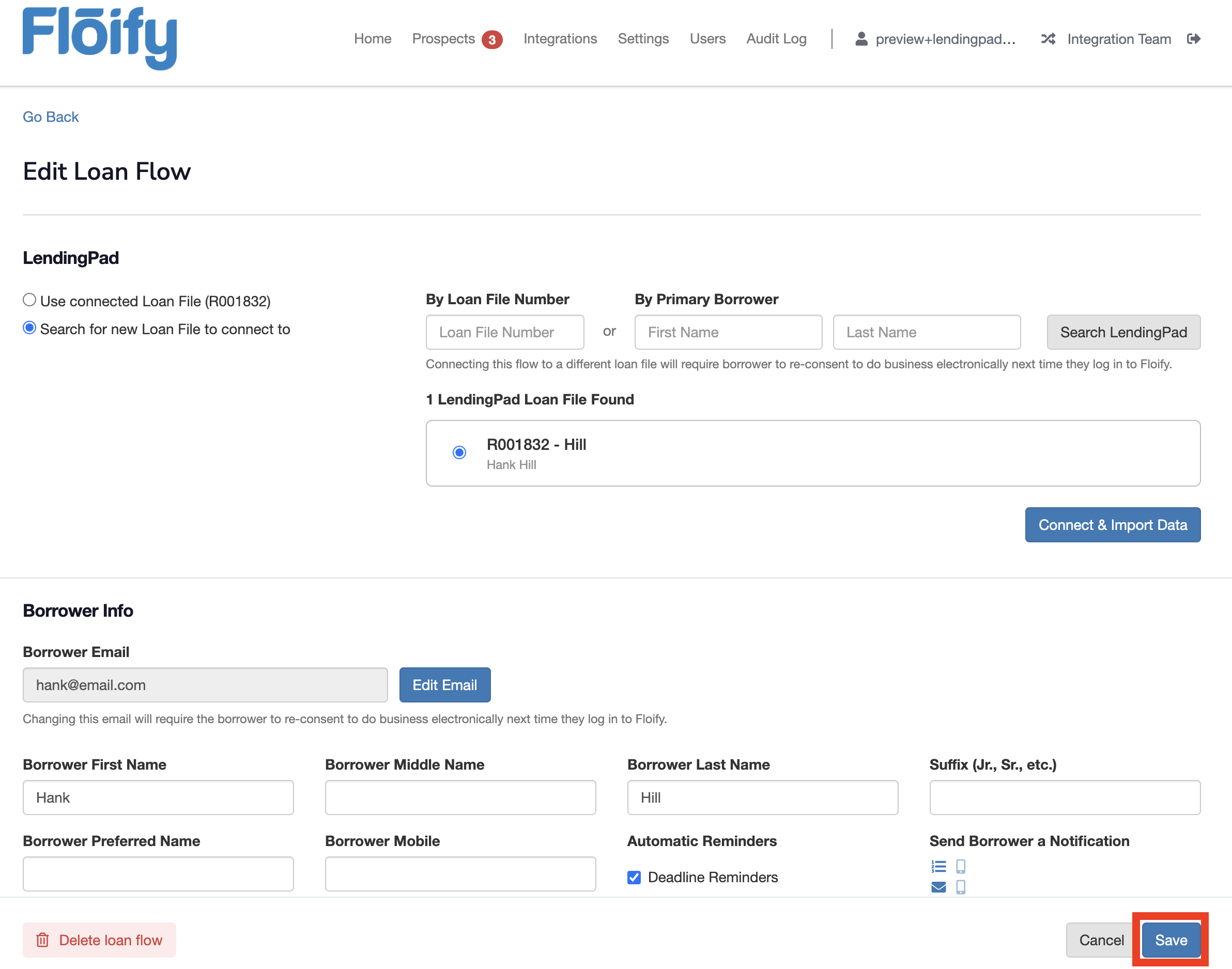
Task: Click the Floify logo
Action: [100, 37]
